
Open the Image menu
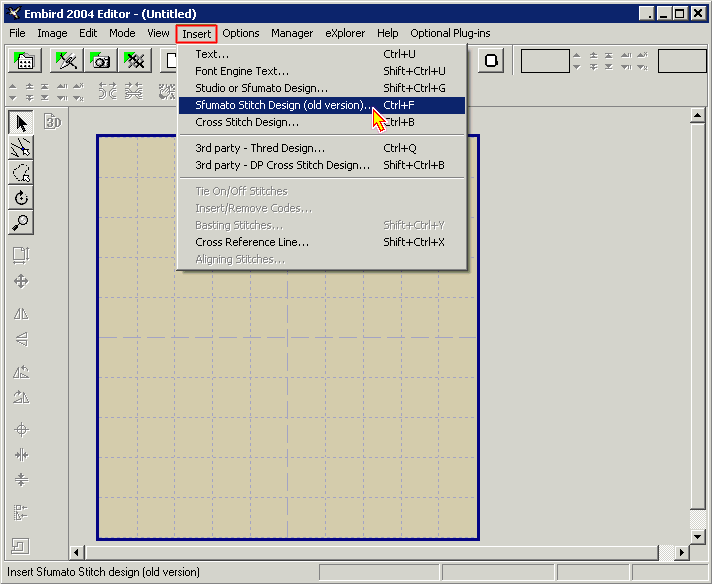(52, 33)
